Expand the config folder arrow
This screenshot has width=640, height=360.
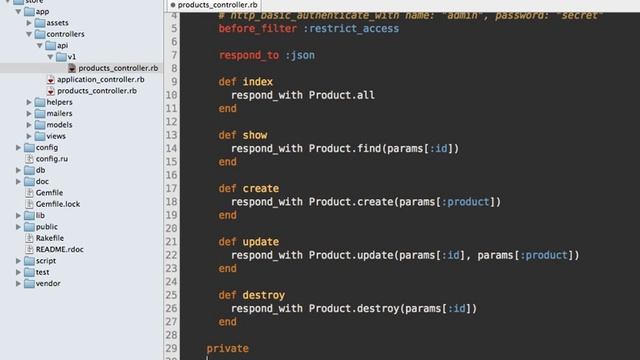click(18, 147)
